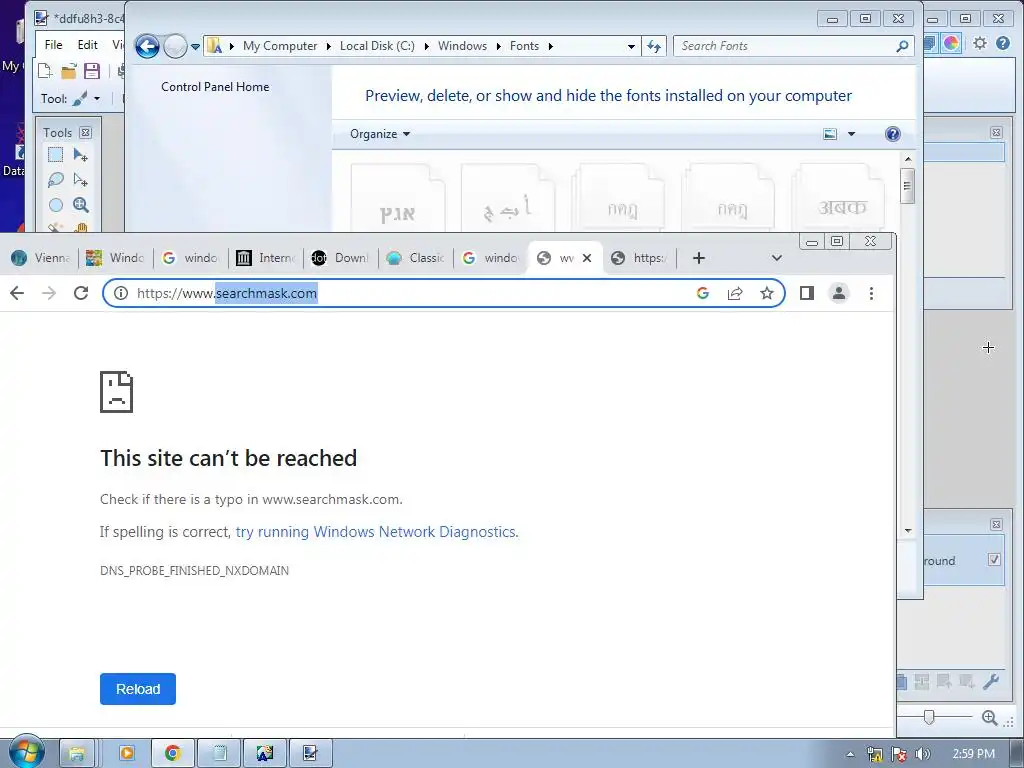This screenshot has width=1024, height=768.
Task: Switch to the Interne tab in Chrome
Action: pyautogui.click(x=266, y=258)
